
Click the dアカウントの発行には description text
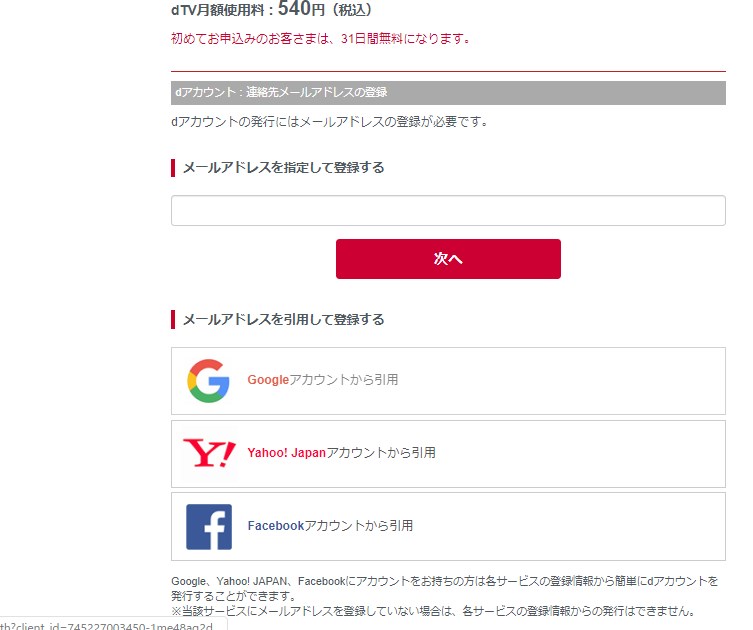pos(329,122)
